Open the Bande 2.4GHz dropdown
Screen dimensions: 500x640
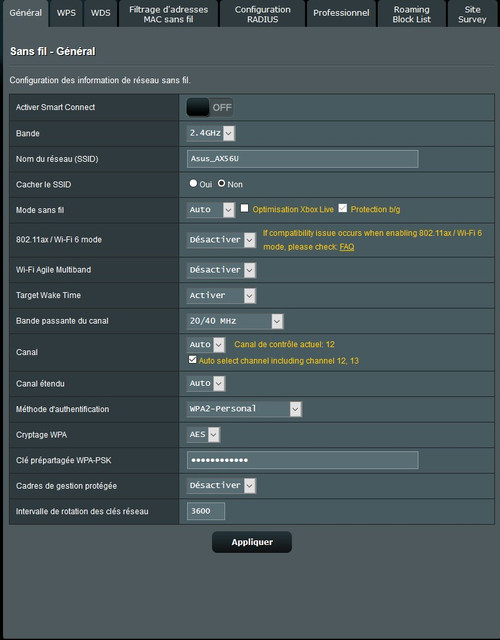211,133
